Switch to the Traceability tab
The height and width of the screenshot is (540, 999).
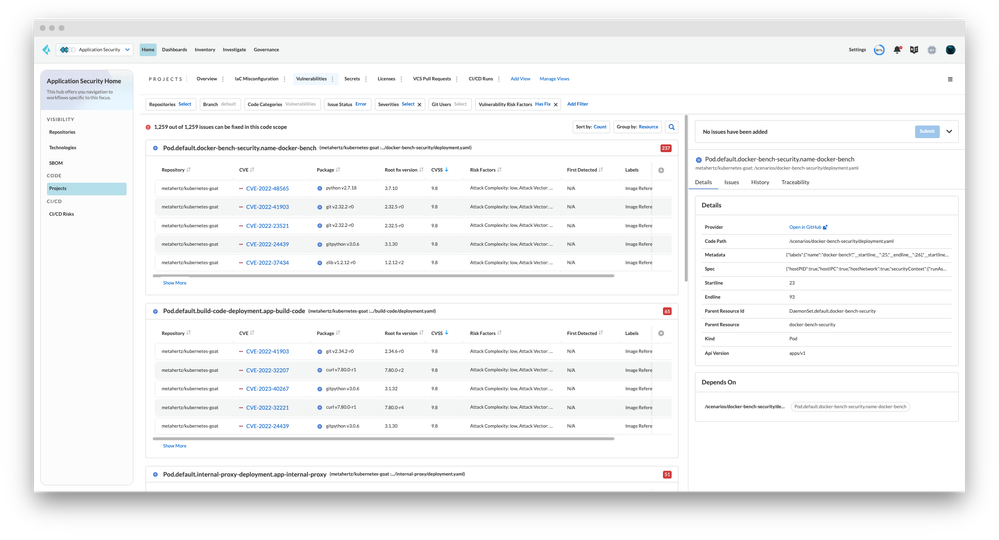tap(795, 182)
